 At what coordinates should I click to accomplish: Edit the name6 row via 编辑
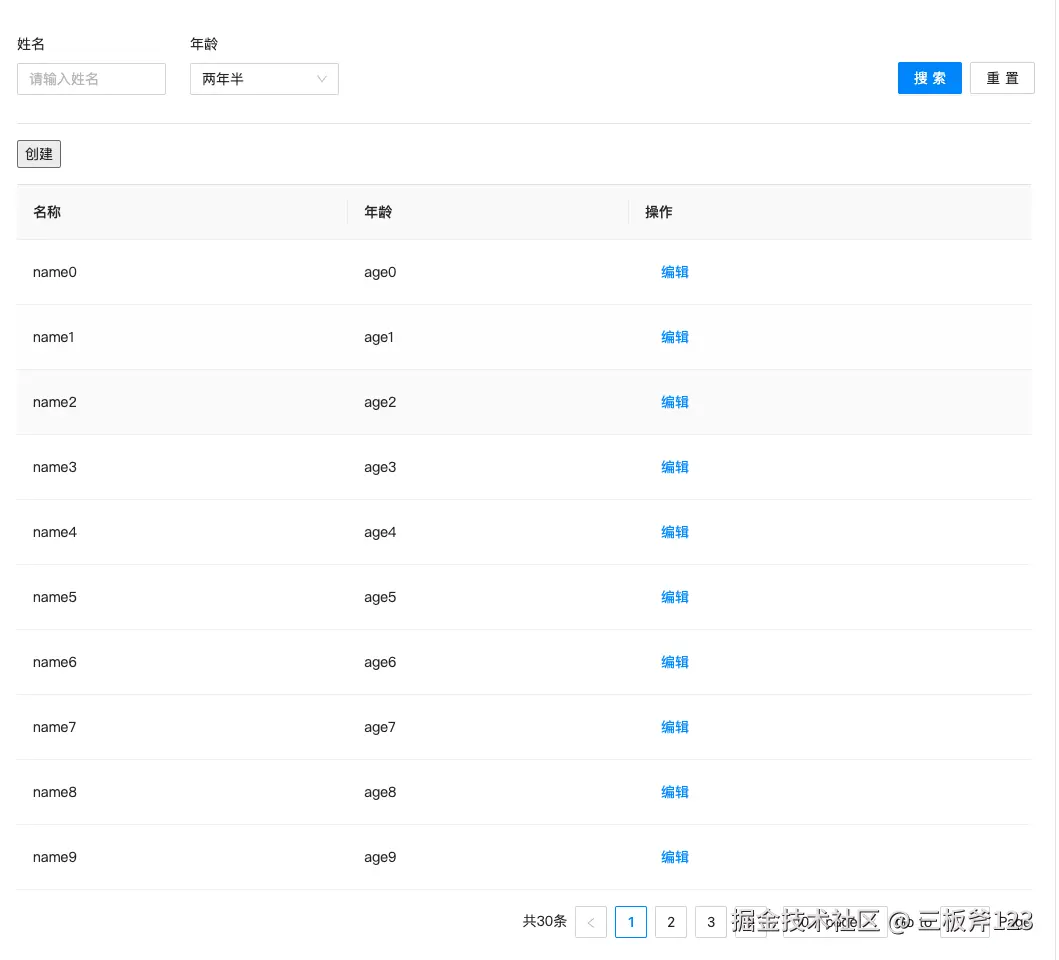(675, 662)
